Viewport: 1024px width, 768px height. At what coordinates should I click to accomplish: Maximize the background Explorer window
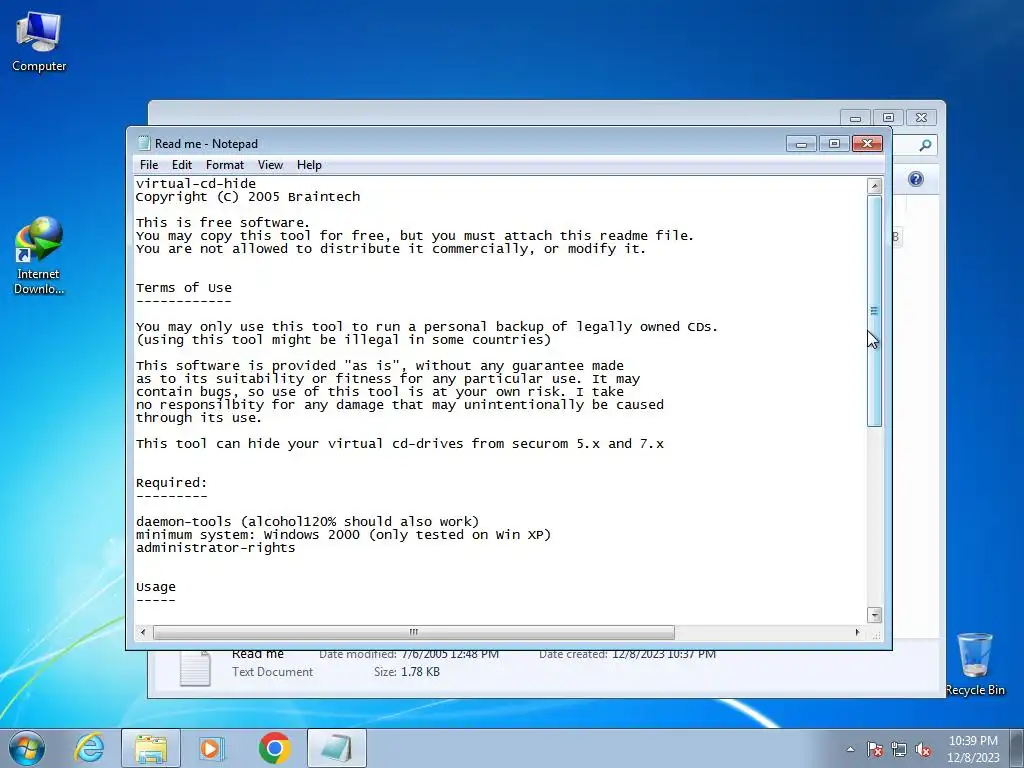pos(888,118)
